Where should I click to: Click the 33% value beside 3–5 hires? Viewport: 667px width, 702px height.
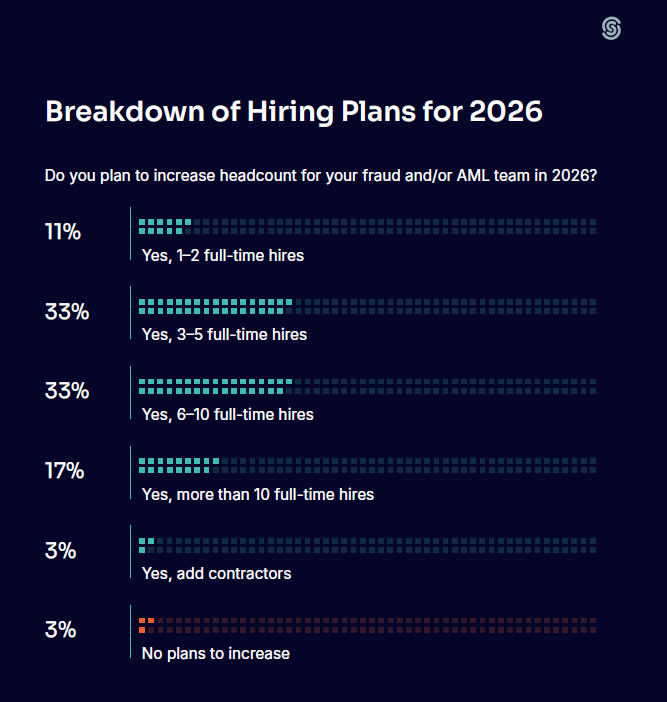coord(67,311)
